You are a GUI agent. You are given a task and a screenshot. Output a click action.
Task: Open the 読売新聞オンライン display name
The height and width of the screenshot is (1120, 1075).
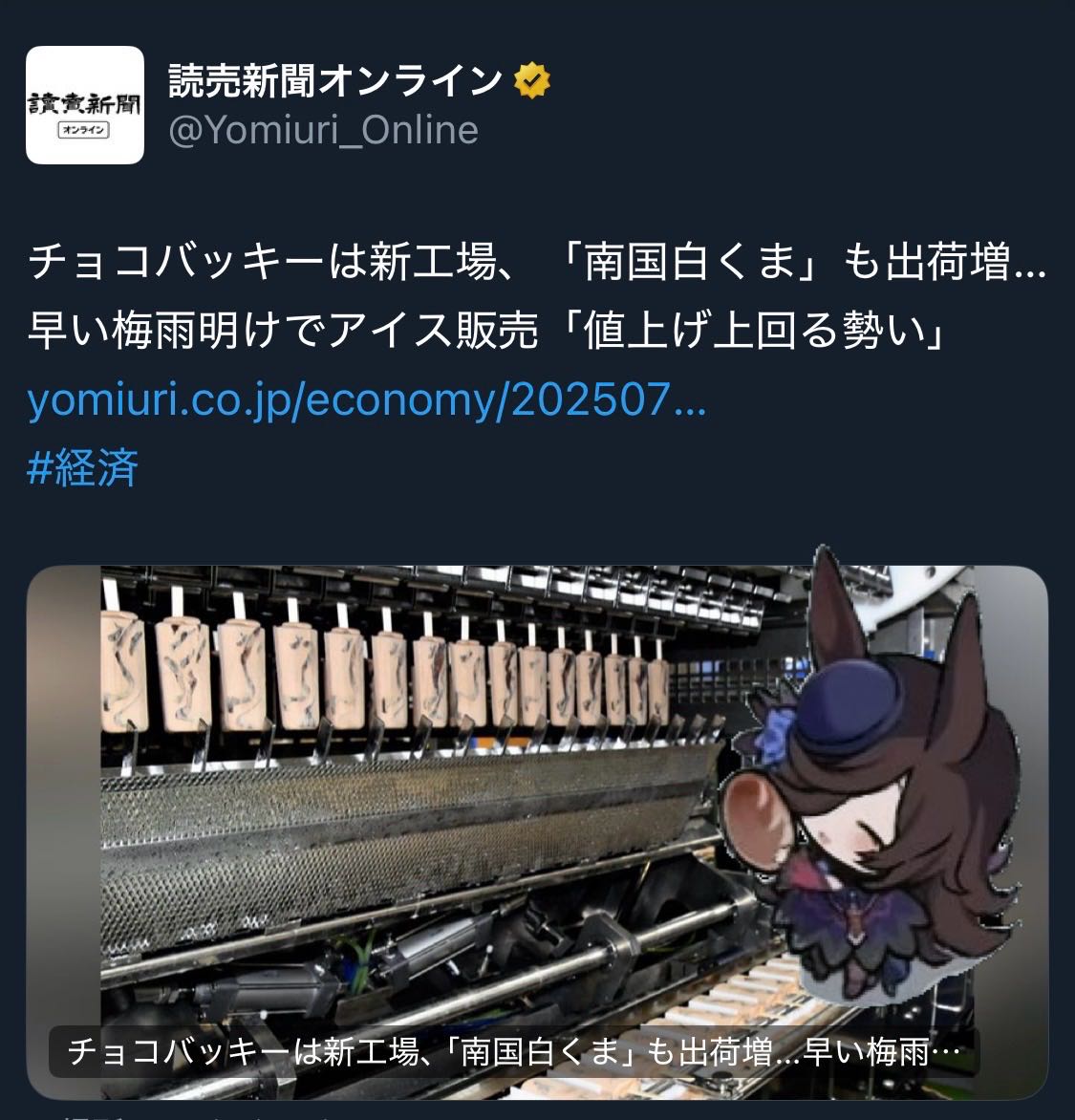pyautogui.click(x=335, y=80)
